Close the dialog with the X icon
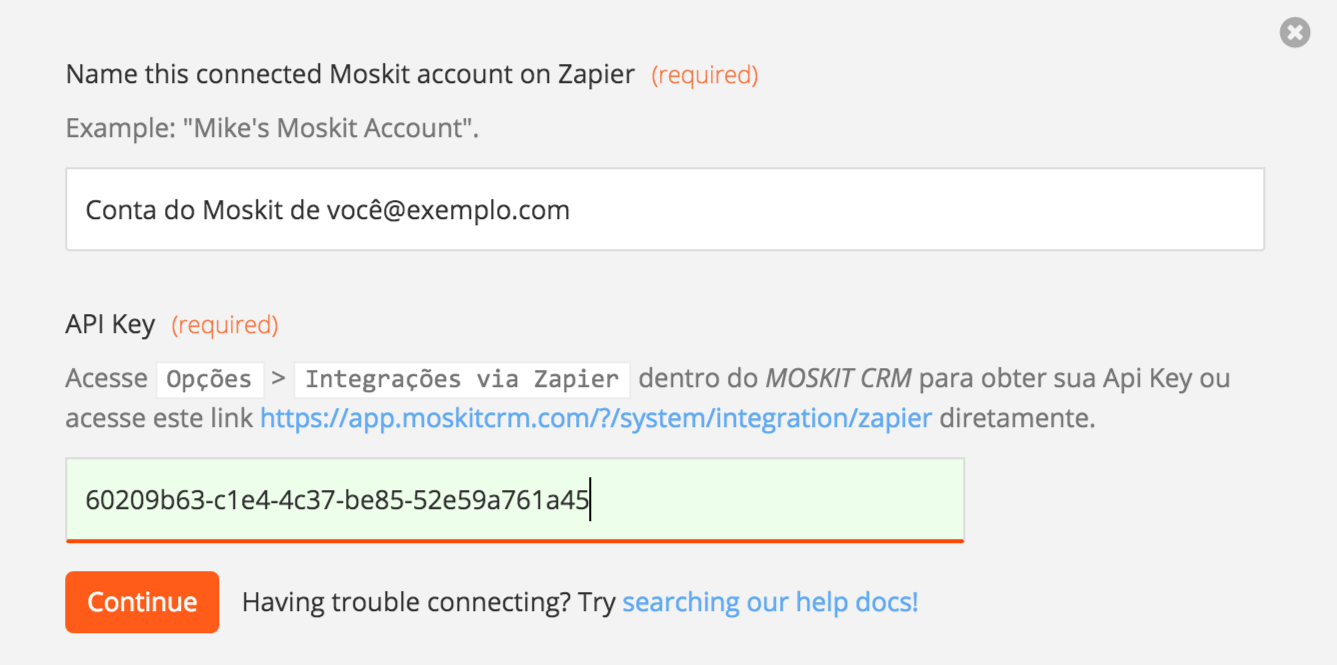The height and width of the screenshot is (665, 1337). [x=1295, y=33]
